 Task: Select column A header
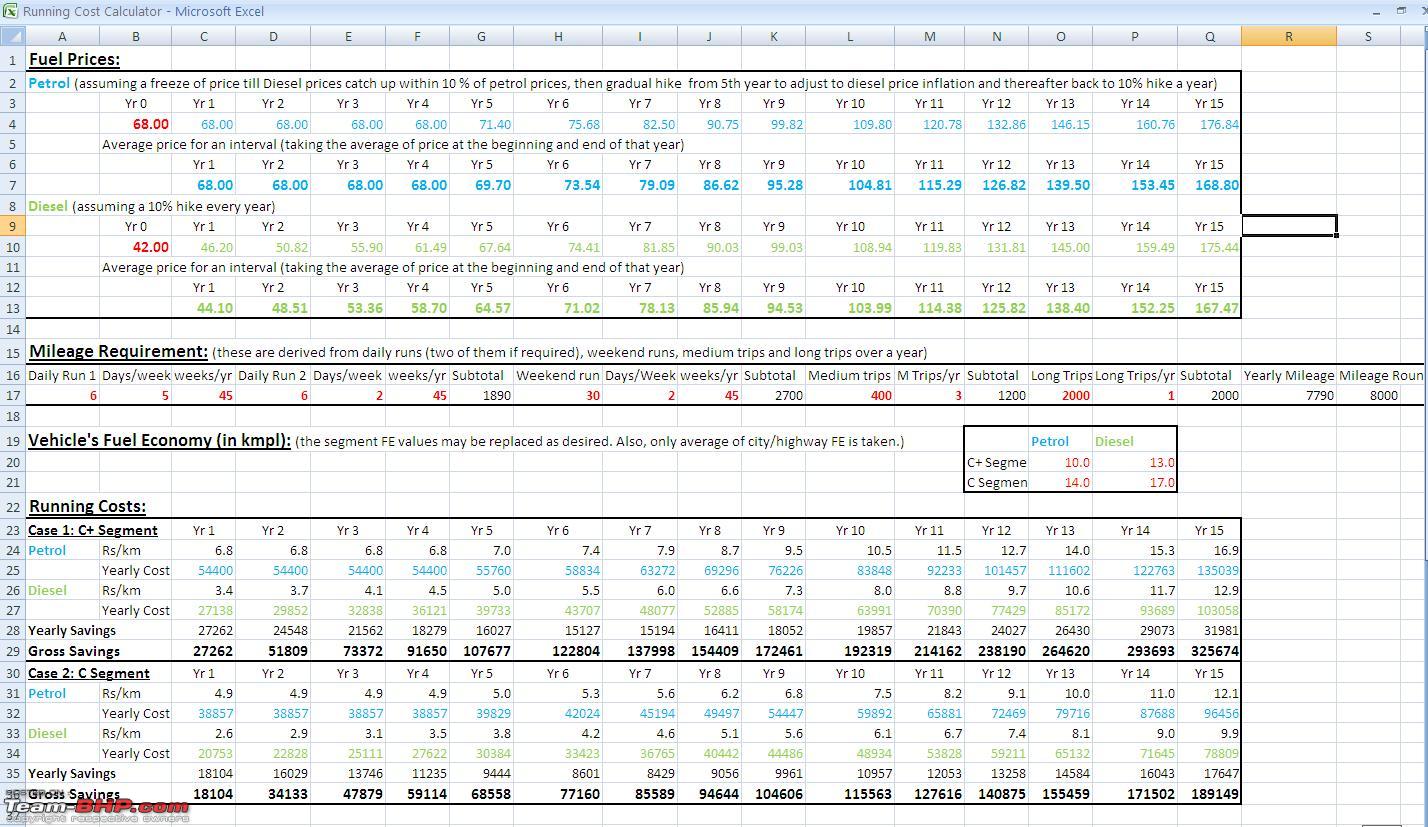tap(62, 36)
